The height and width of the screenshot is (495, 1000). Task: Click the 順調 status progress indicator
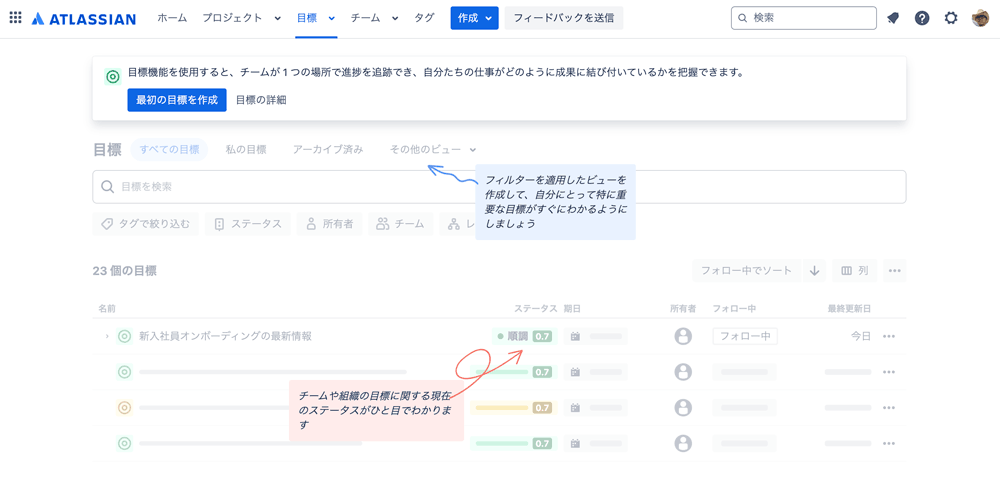tap(523, 337)
